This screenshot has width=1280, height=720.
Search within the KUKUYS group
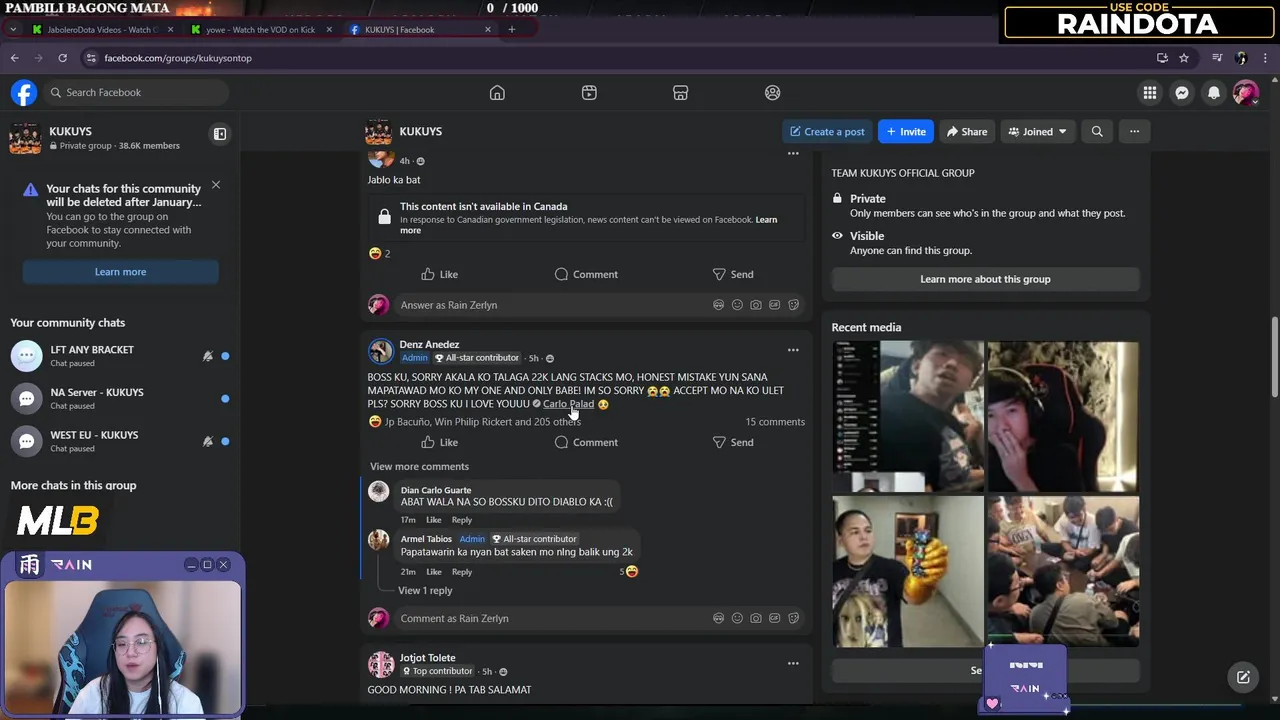(1097, 131)
